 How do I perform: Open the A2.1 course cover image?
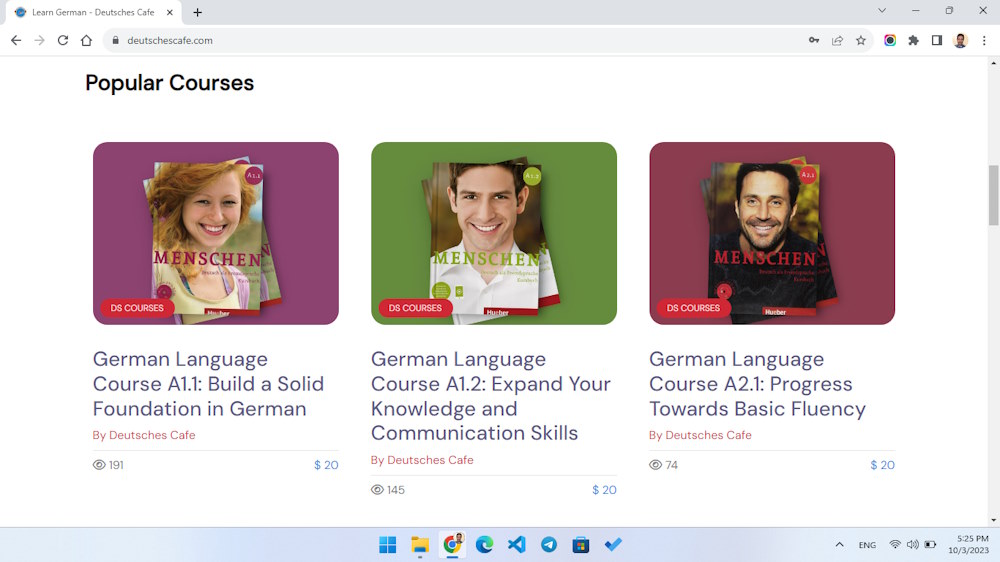(x=772, y=233)
